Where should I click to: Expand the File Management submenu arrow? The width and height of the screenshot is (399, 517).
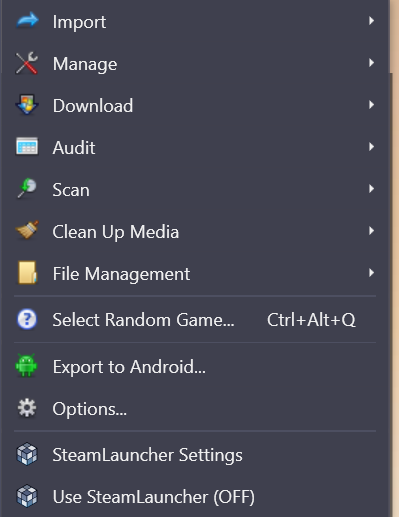[x=371, y=273]
